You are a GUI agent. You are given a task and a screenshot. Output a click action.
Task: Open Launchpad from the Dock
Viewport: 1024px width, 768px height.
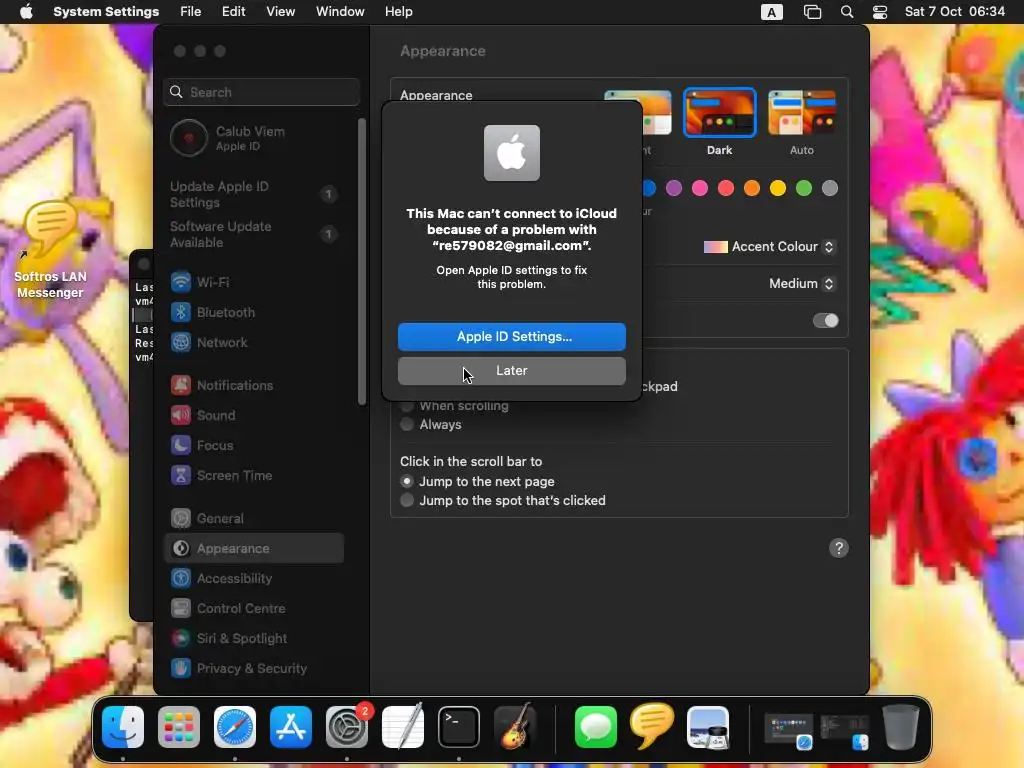tap(179, 727)
